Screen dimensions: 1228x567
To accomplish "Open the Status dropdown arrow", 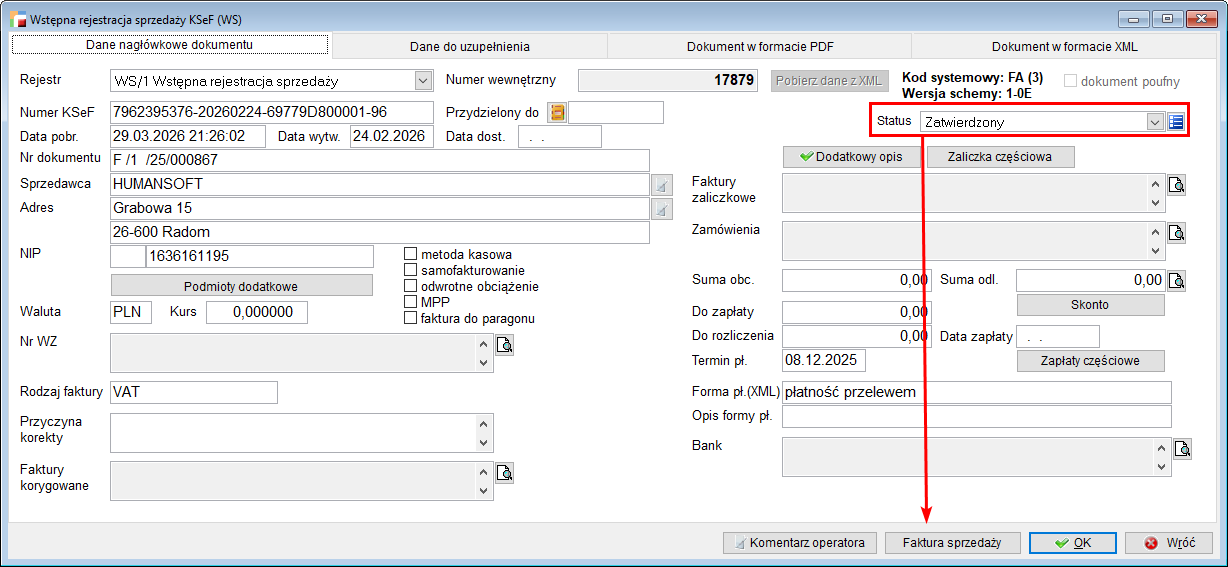I will (x=1155, y=122).
